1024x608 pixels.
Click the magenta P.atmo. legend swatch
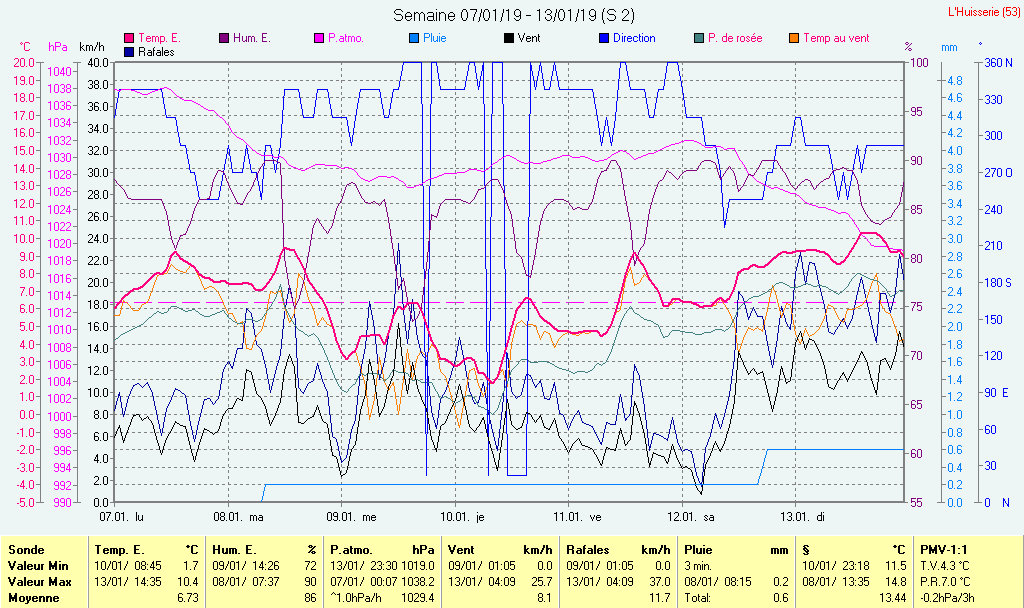(319, 38)
